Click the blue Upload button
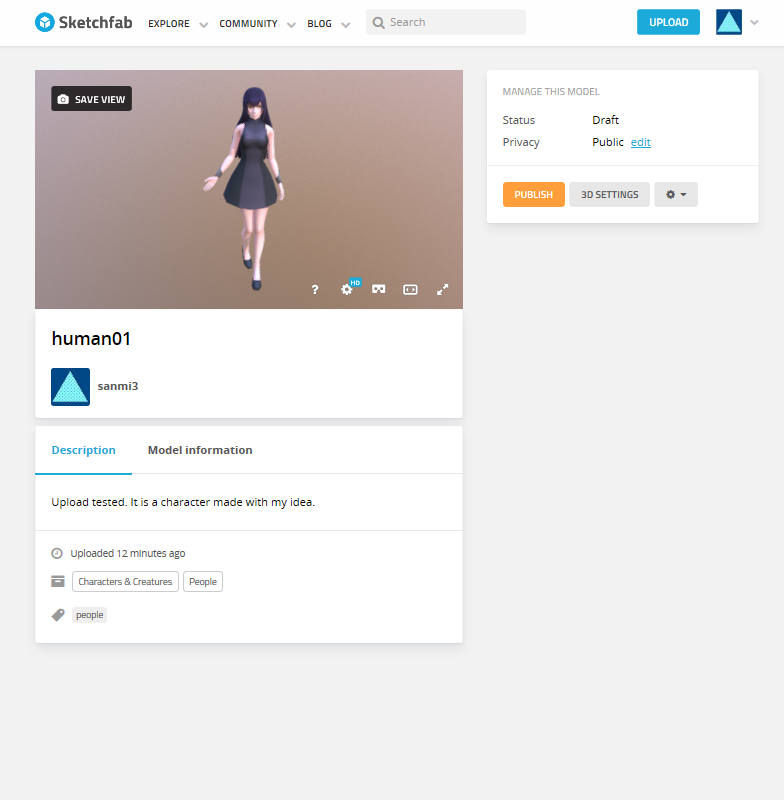The width and height of the screenshot is (784, 800). (668, 22)
